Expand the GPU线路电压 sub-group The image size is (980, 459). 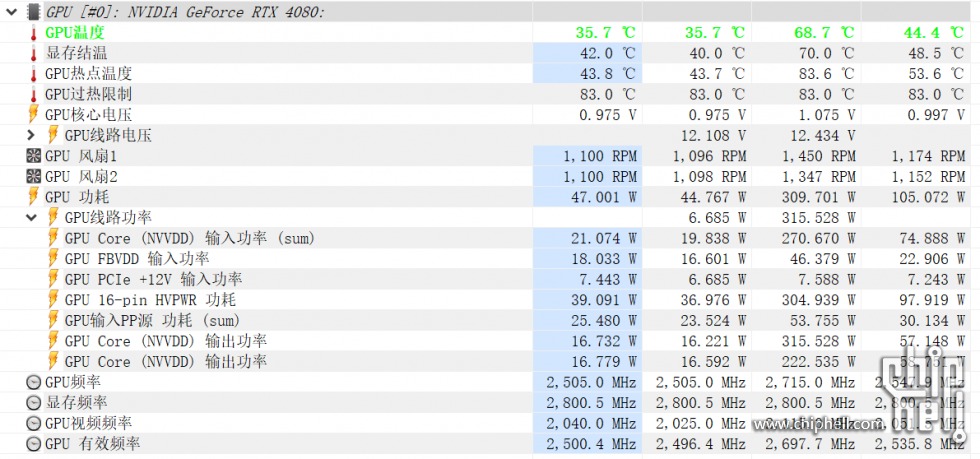click(31, 135)
